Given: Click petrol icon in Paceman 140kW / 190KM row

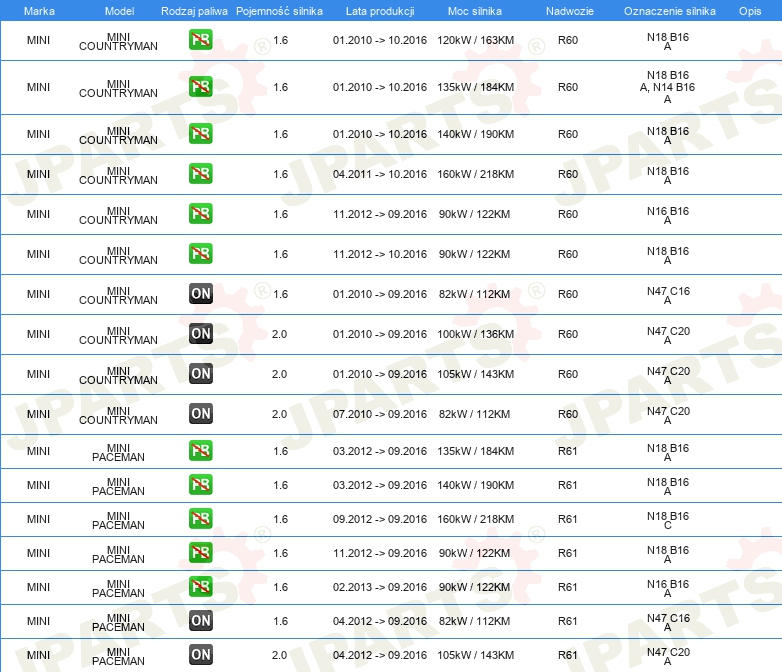Looking at the screenshot, I should tap(200, 484).
